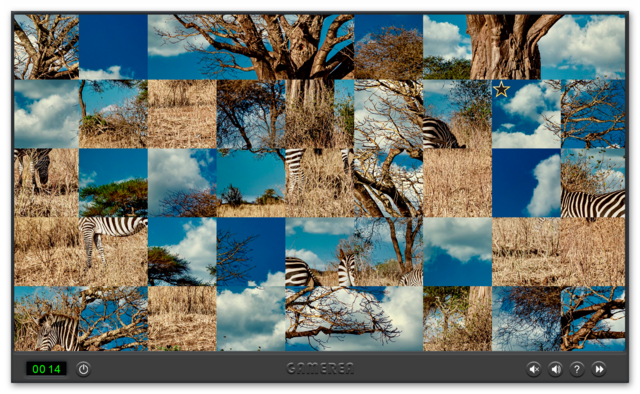Select the dark bushy tree tile in bottom row
The image size is (640, 394).
point(527,318)
